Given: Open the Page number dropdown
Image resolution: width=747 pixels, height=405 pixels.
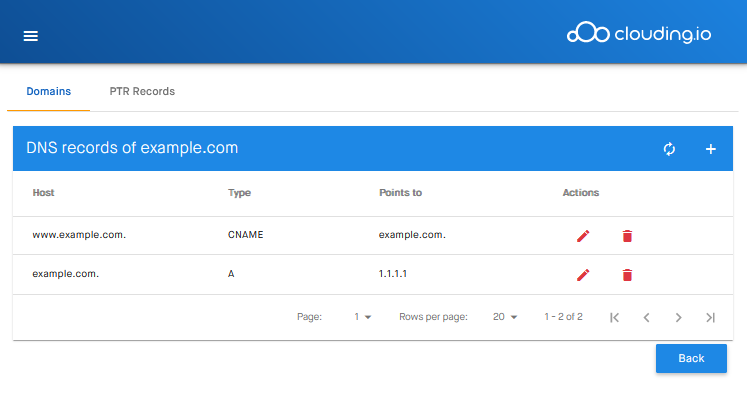Looking at the screenshot, I should [x=363, y=317].
